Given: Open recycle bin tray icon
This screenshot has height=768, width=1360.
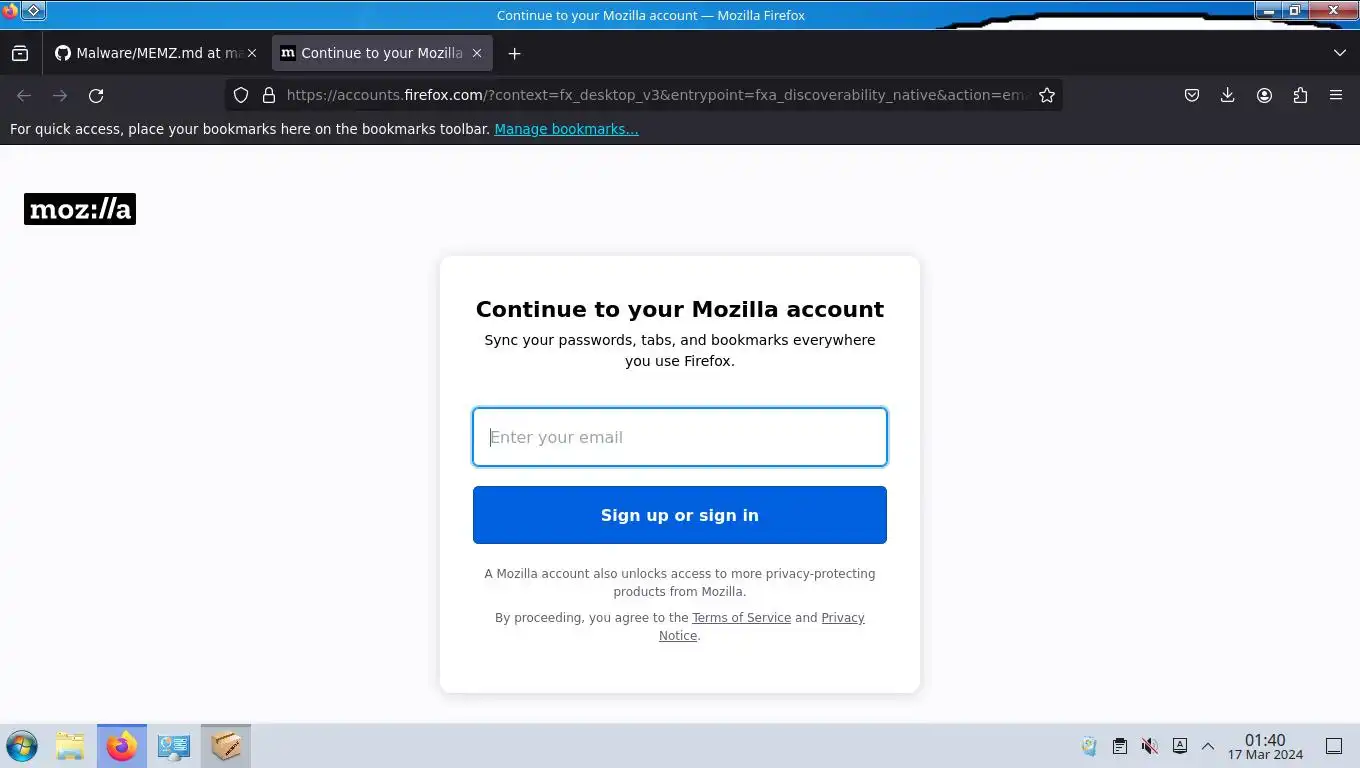Looking at the screenshot, I should (1089, 746).
